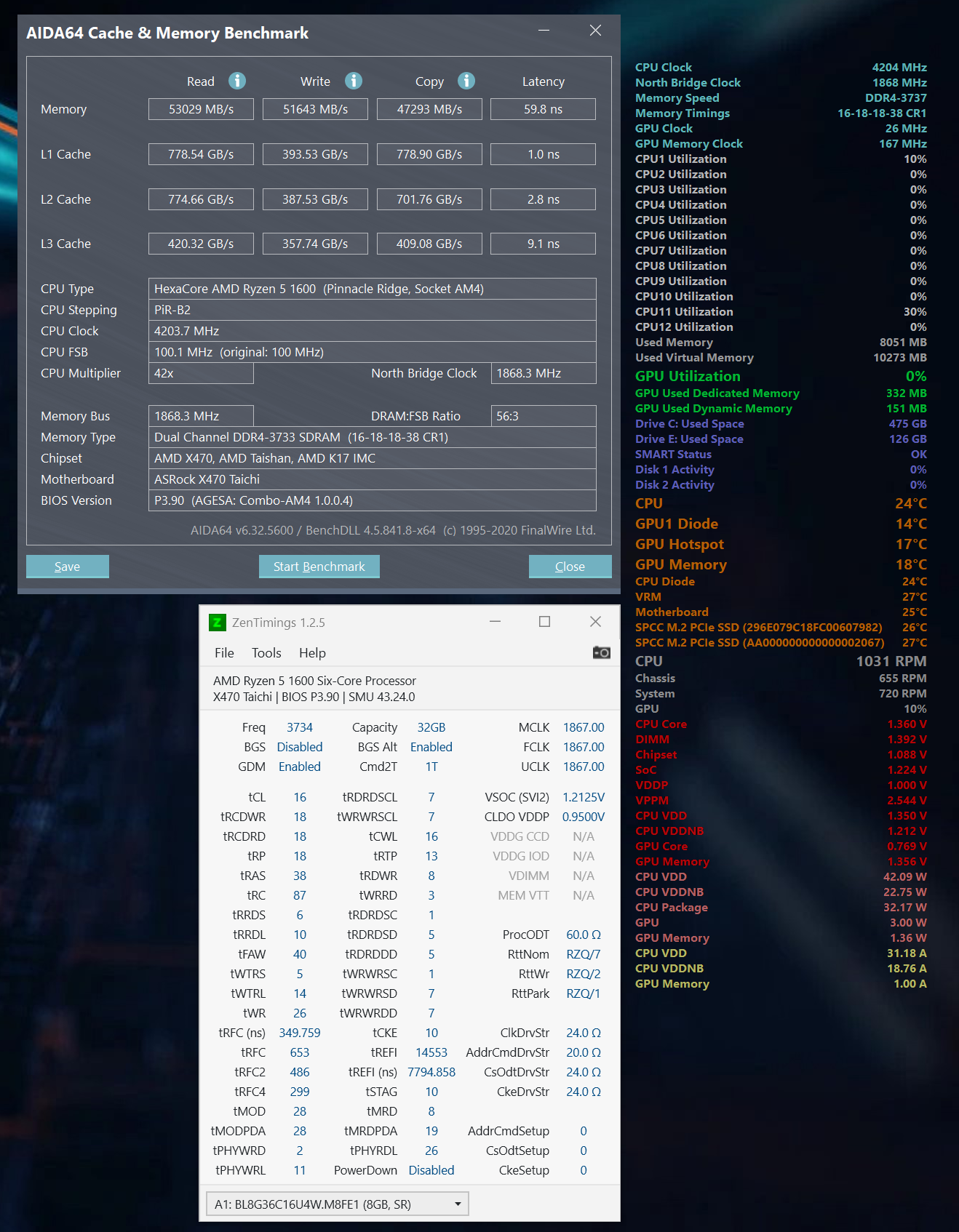
Task: Click the PowerDown Disabled value
Action: point(431,1170)
